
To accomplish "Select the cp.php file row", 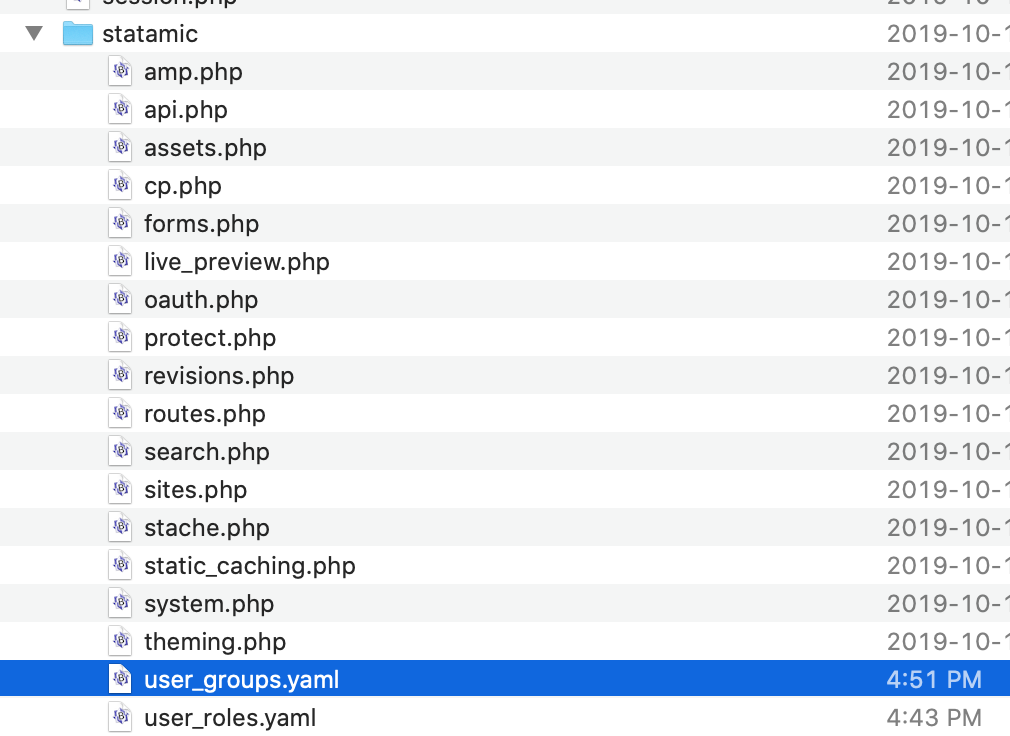I will pyautogui.click(x=183, y=185).
